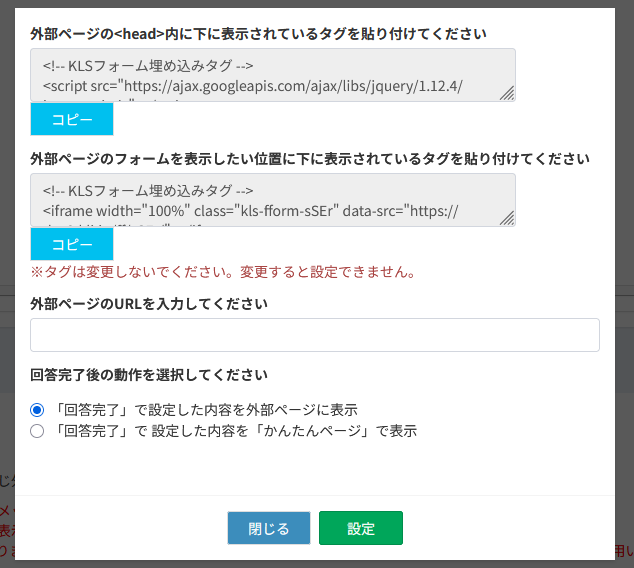Click heading about form display position tag
Screen dimensions: 634x568
pyautogui.click(x=310, y=158)
